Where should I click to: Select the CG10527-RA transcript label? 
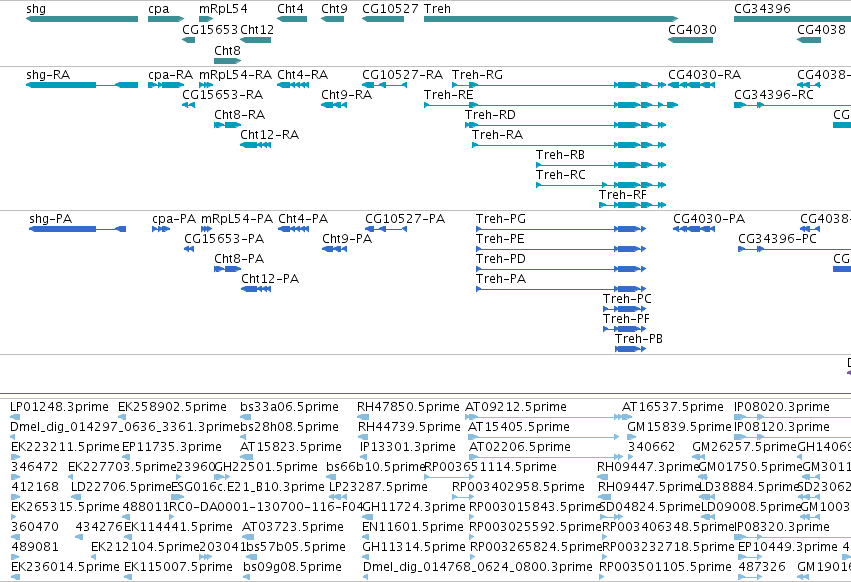[402, 75]
